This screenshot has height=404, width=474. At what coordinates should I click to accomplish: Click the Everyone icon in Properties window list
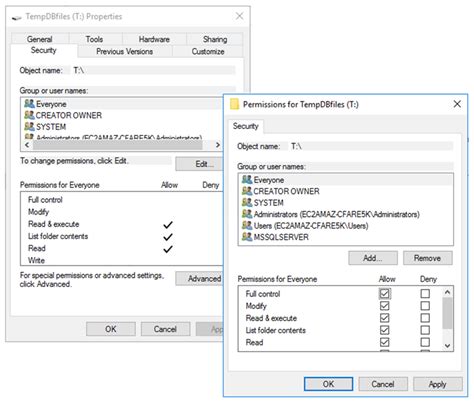coord(29,104)
